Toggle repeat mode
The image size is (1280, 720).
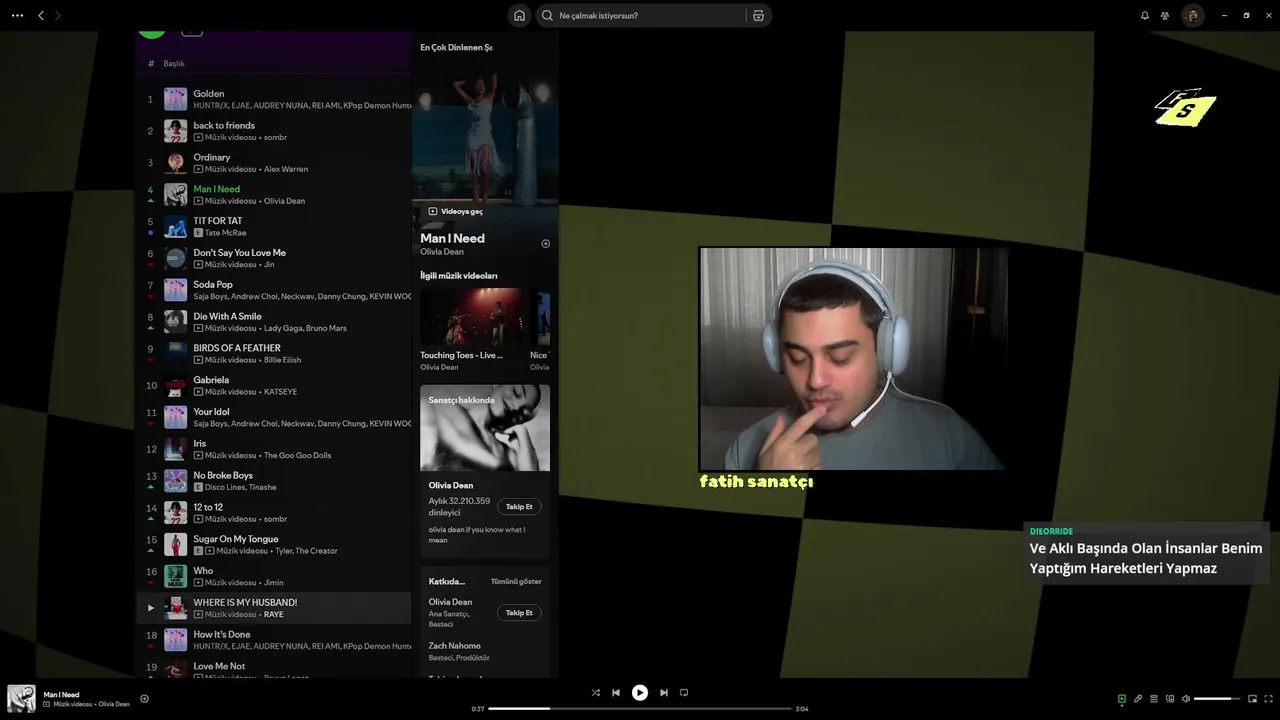[684, 692]
